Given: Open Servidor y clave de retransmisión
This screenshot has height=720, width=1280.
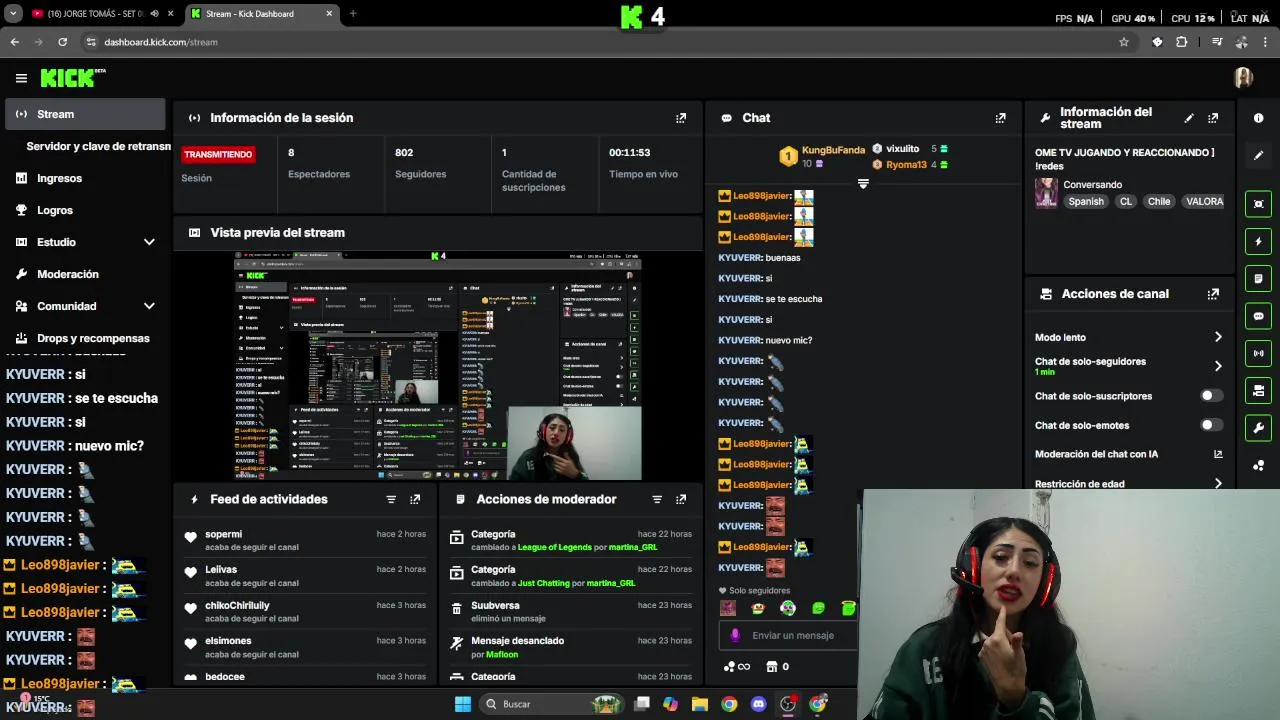Looking at the screenshot, I should [98, 146].
